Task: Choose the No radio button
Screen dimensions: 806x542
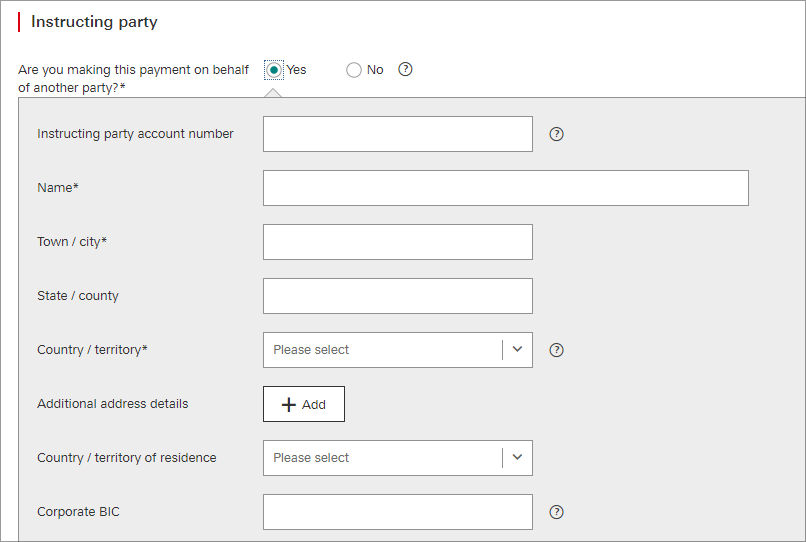Action: click(354, 70)
